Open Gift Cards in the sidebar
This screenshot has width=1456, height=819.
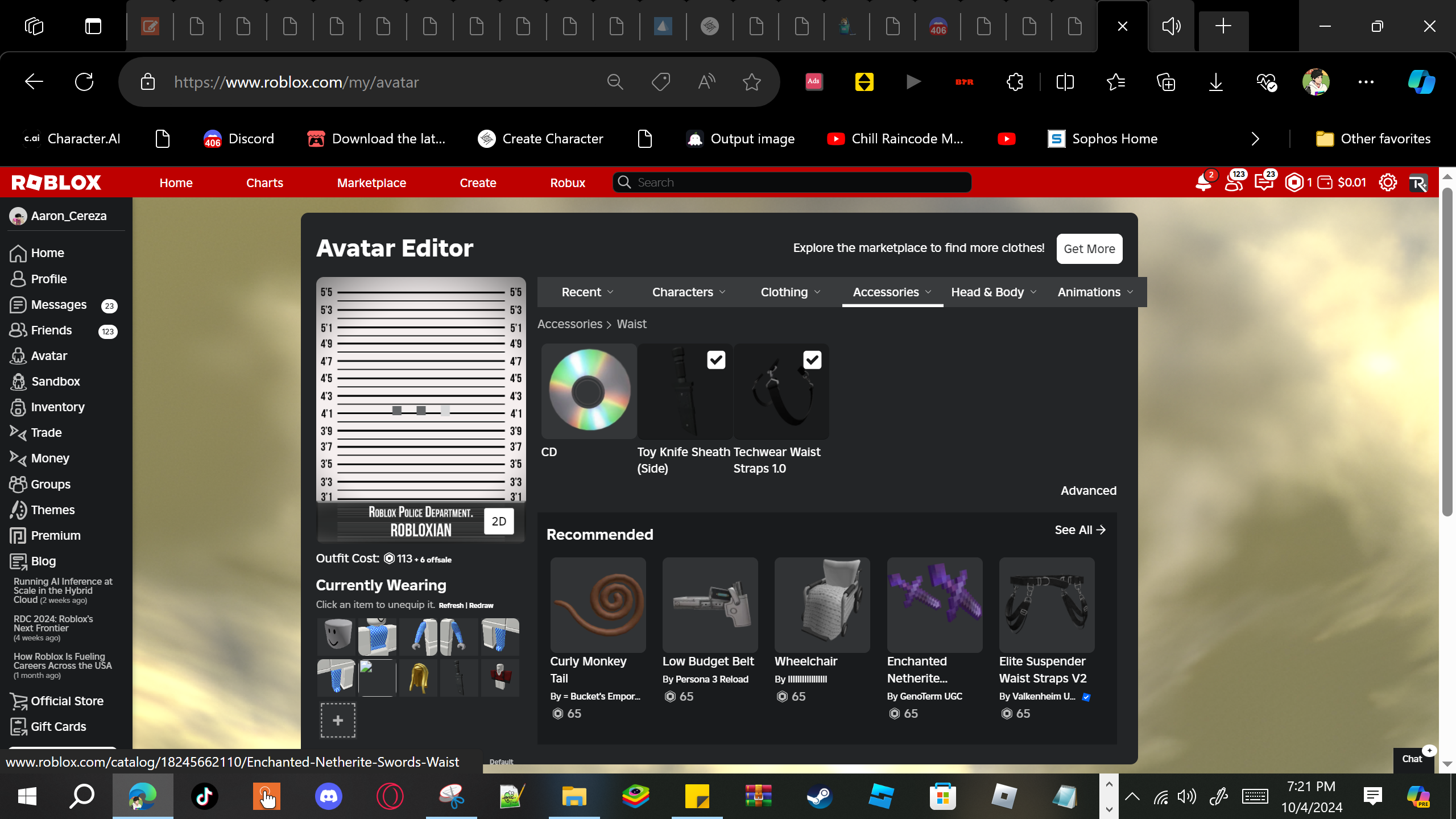tap(59, 726)
